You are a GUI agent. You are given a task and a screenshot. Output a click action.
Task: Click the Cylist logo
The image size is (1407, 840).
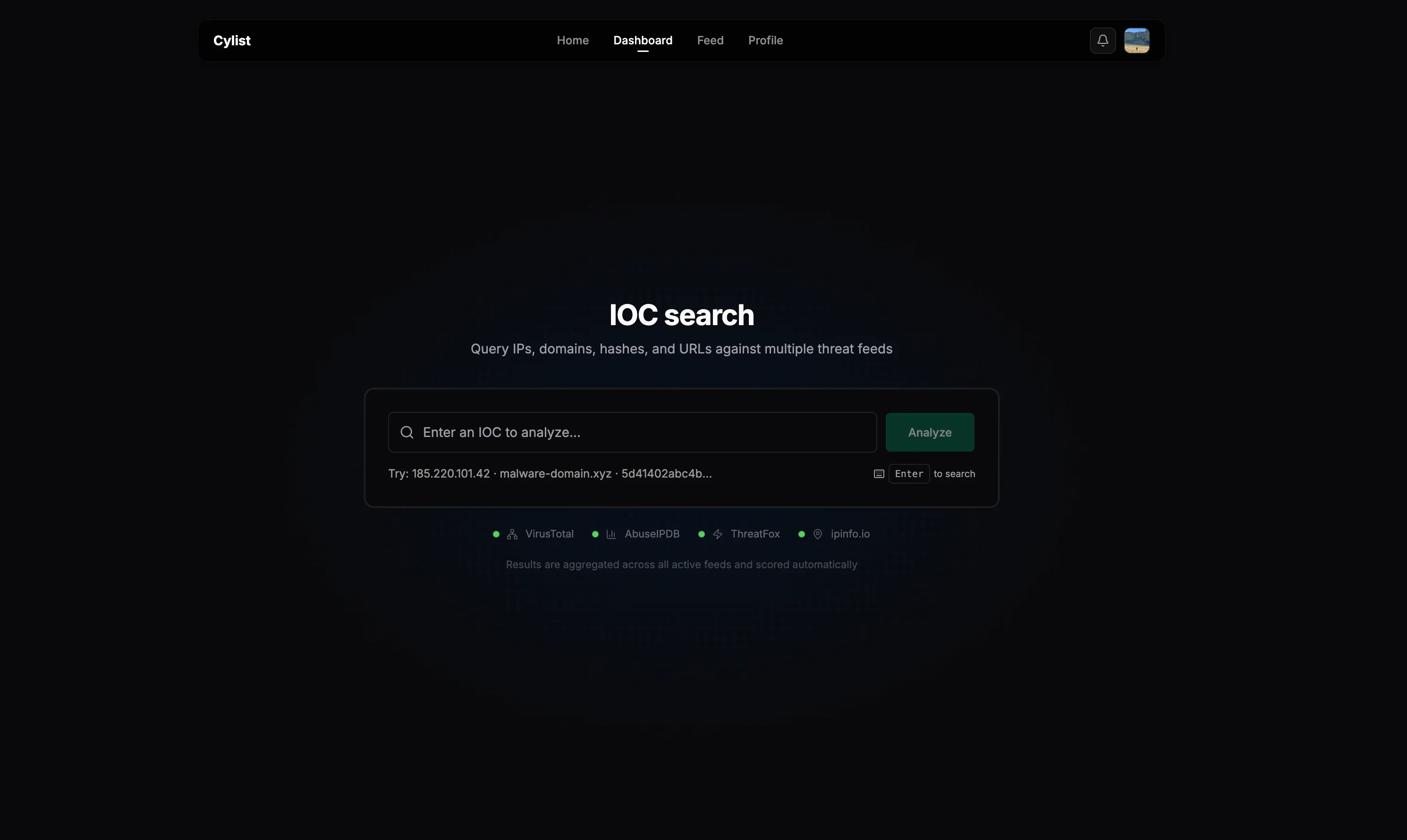coord(231,41)
